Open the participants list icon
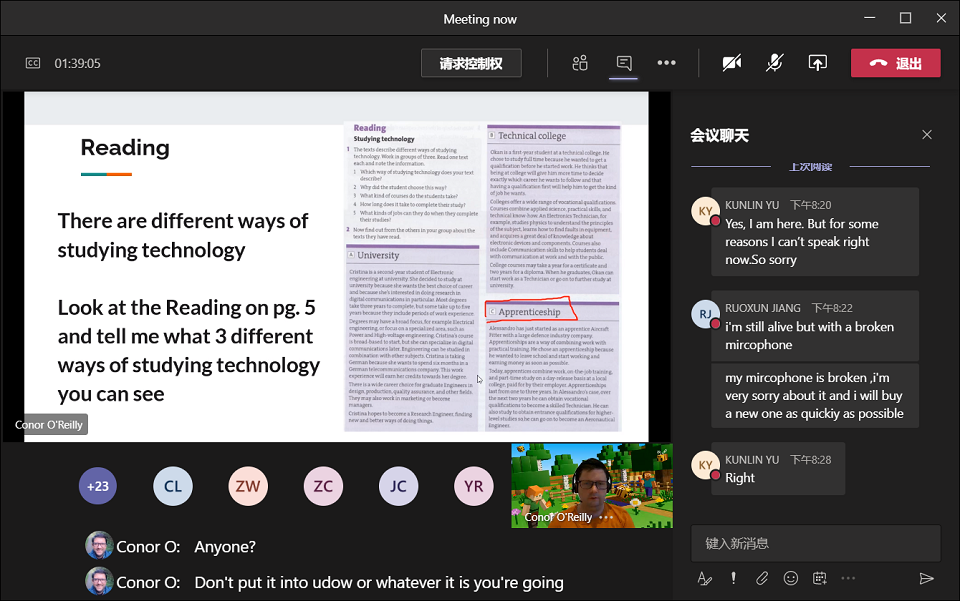 pyautogui.click(x=580, y=63)
